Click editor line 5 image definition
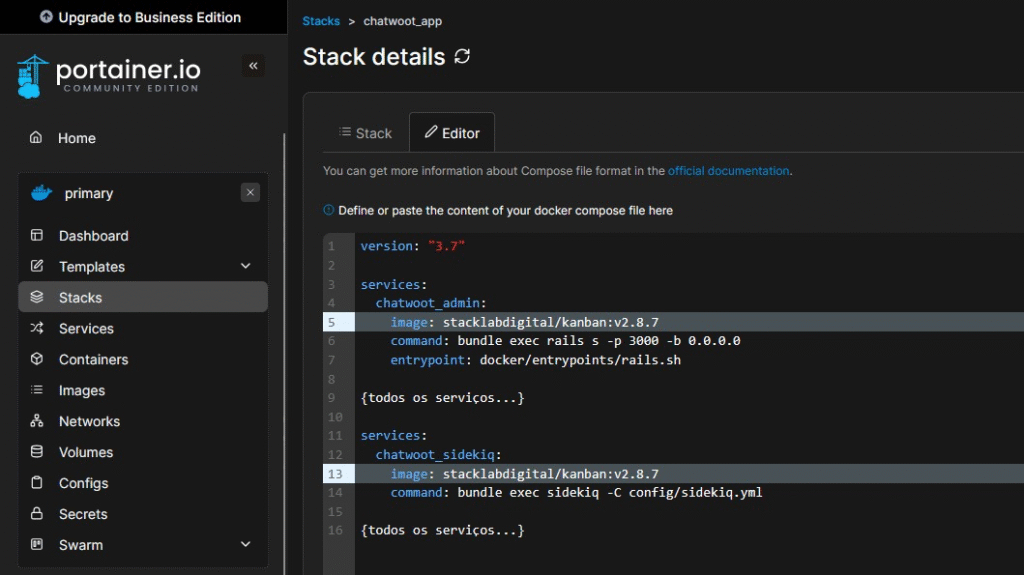Screen dimensions: 1024x575 (524, 322)
